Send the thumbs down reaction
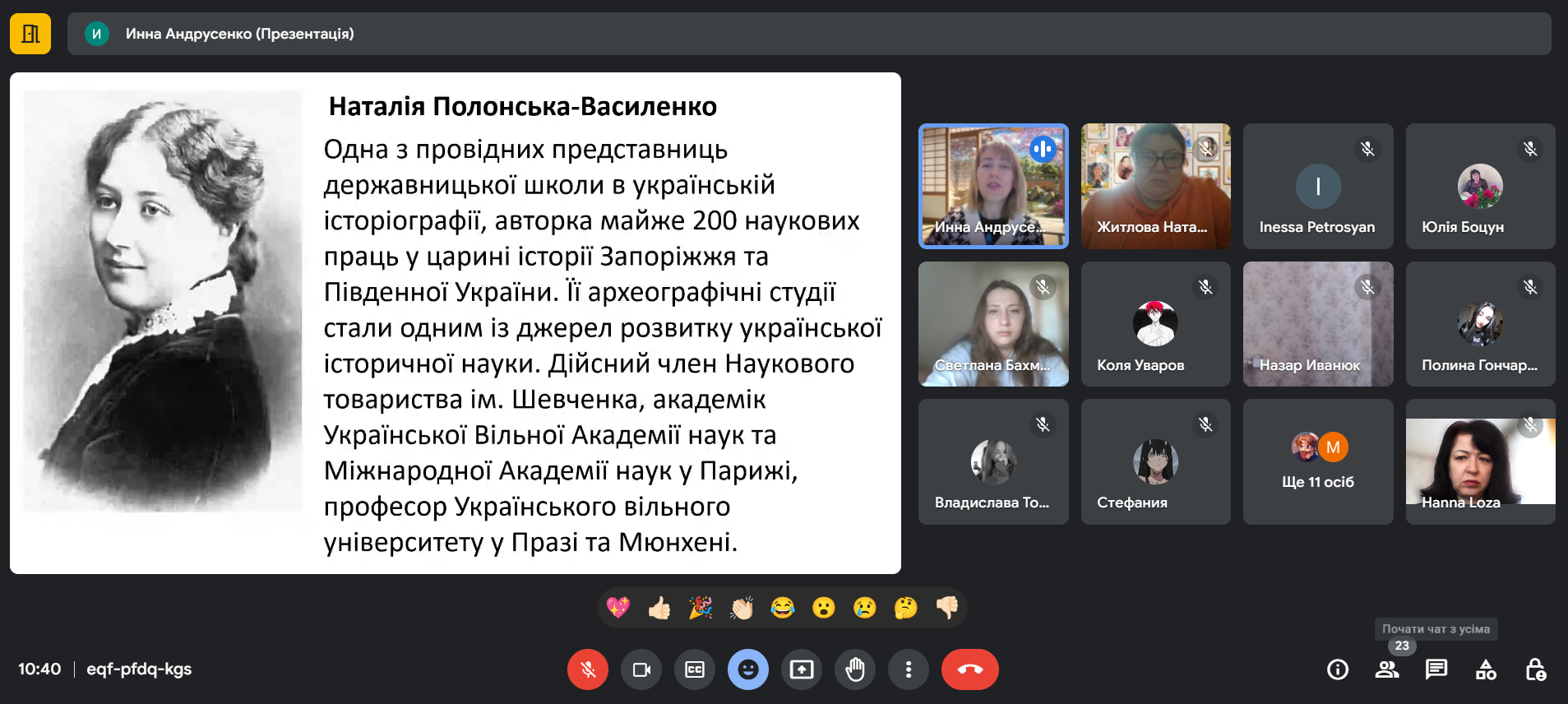The height and width of the screenshot is (704, 1568). coord(947,608)
